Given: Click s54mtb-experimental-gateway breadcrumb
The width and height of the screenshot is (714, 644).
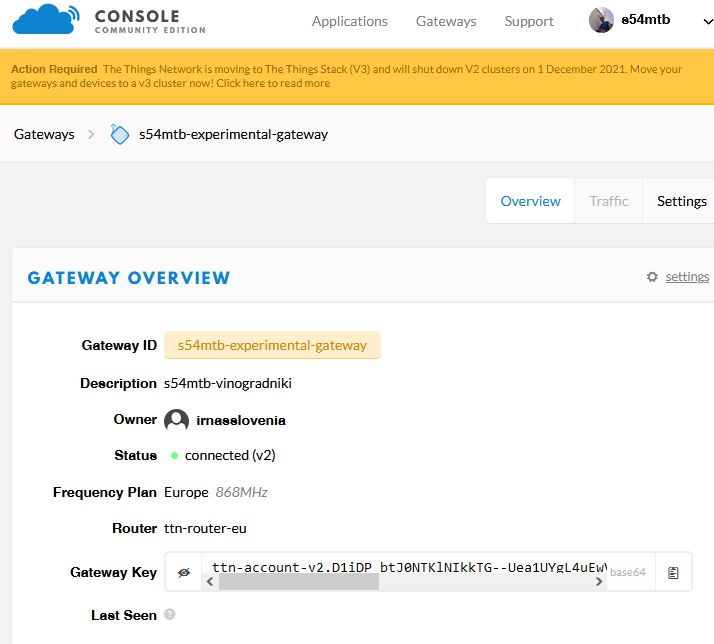Looking at the screenshot, I should [x=233, y=134].
